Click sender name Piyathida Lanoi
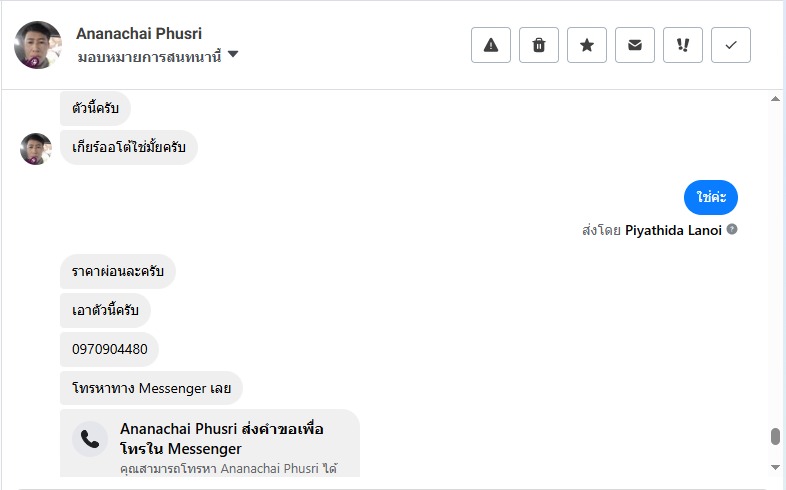The height and width of the screenshot is (490, 786). [673, 230]
